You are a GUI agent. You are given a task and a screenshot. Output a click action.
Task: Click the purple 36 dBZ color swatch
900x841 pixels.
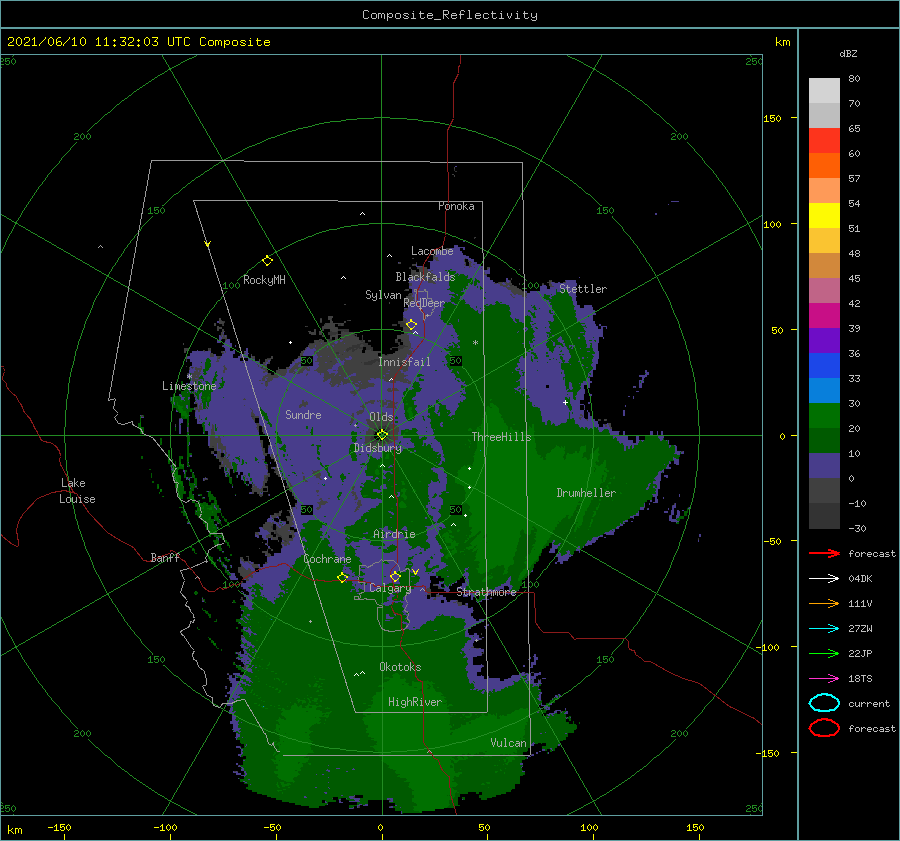click(x=824, y=340)
